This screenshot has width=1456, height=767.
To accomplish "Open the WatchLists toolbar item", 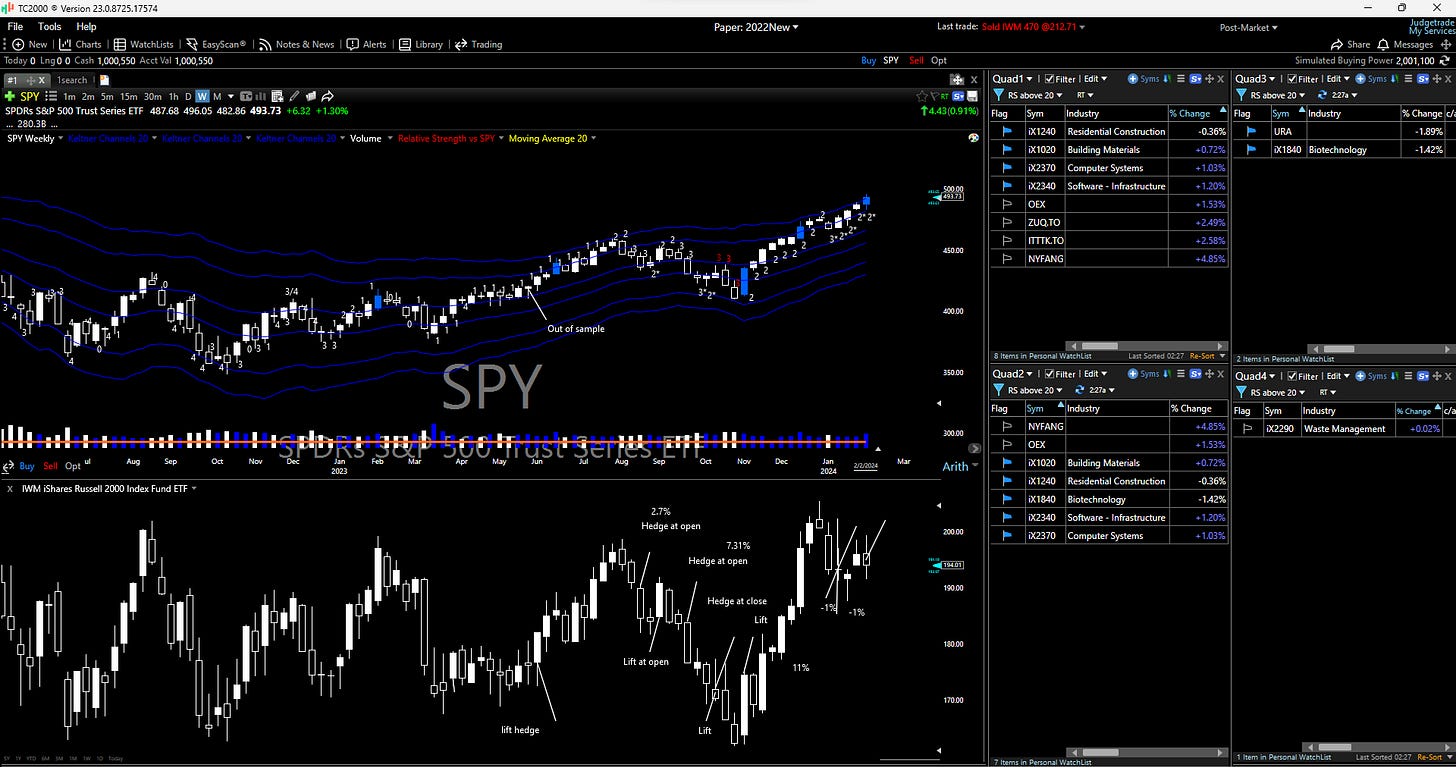I will 143,44.
